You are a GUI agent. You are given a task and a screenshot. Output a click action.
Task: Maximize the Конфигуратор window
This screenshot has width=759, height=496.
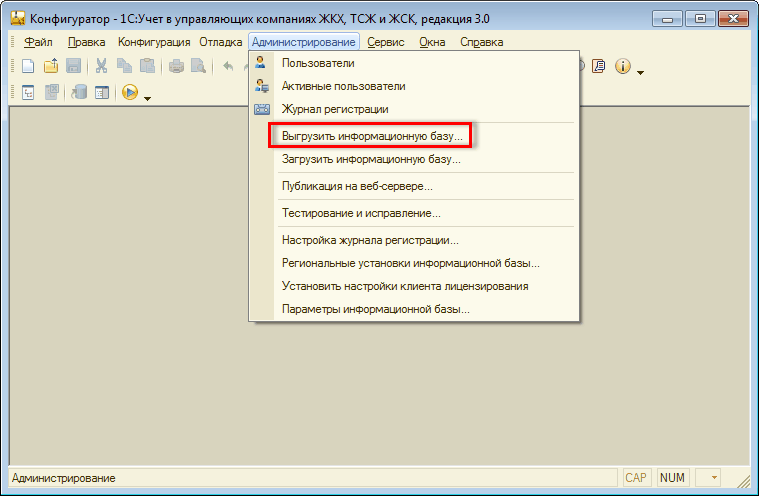pos(700,19)
